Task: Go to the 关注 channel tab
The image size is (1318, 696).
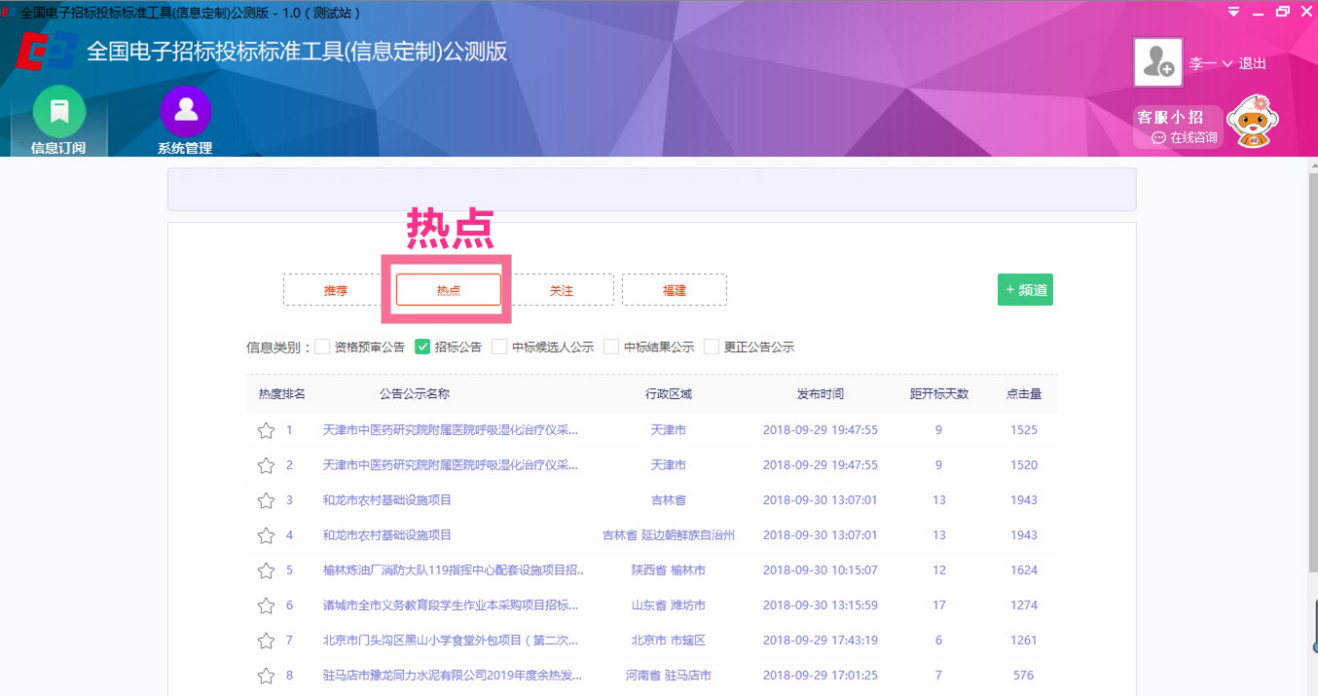Action: pyautogui.click(x=561, y=290)
